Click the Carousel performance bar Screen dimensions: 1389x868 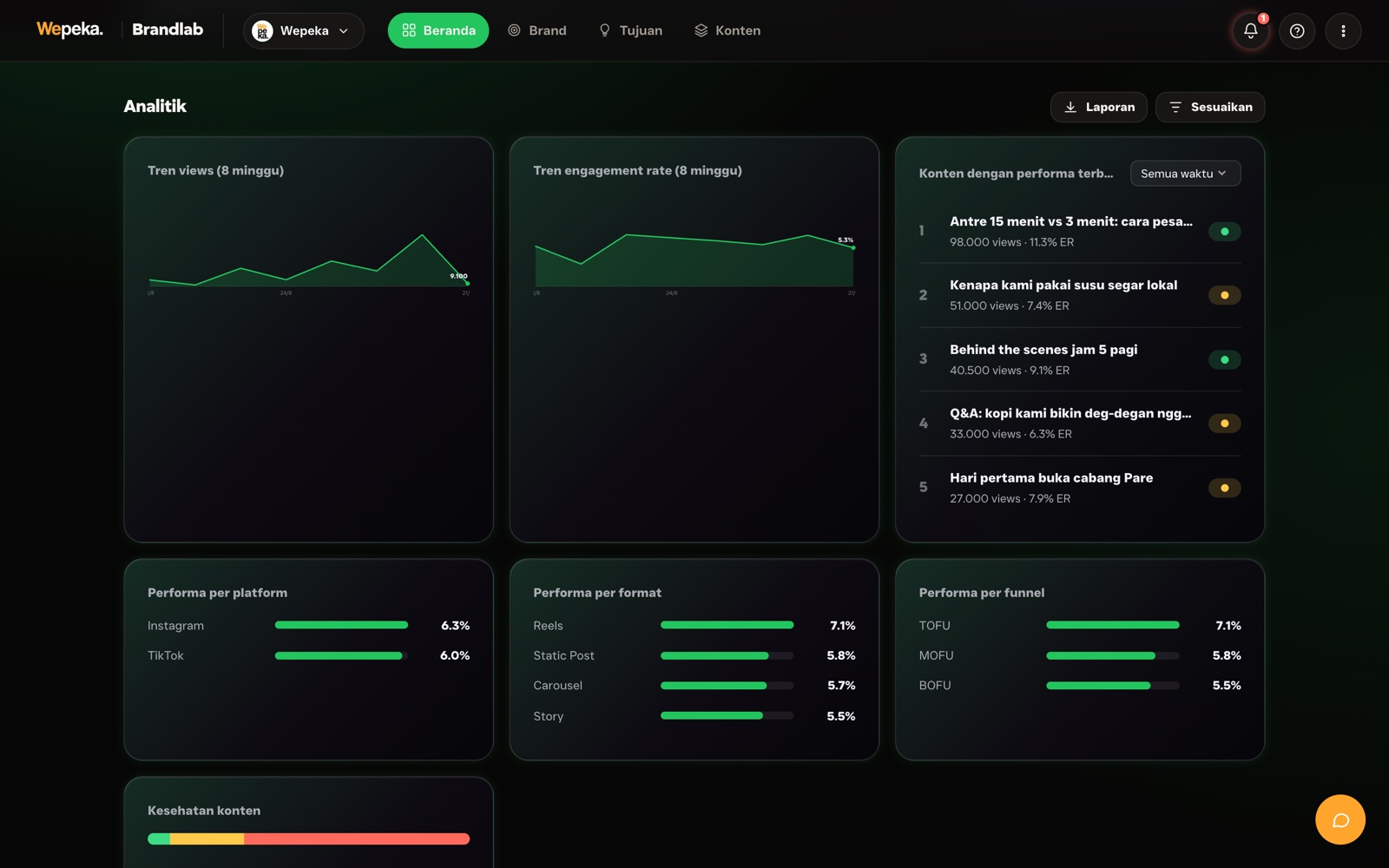pyautogui.click(x=727, y=685)
